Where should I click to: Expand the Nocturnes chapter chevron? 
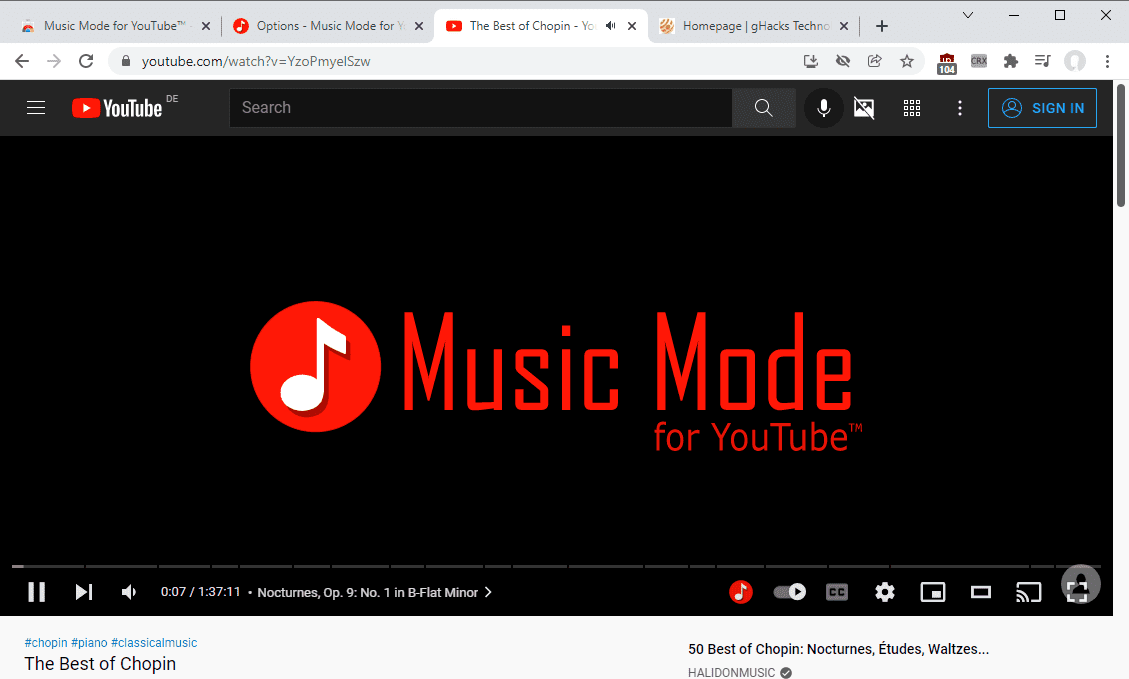pyautogui.click(x=487, y=592)
